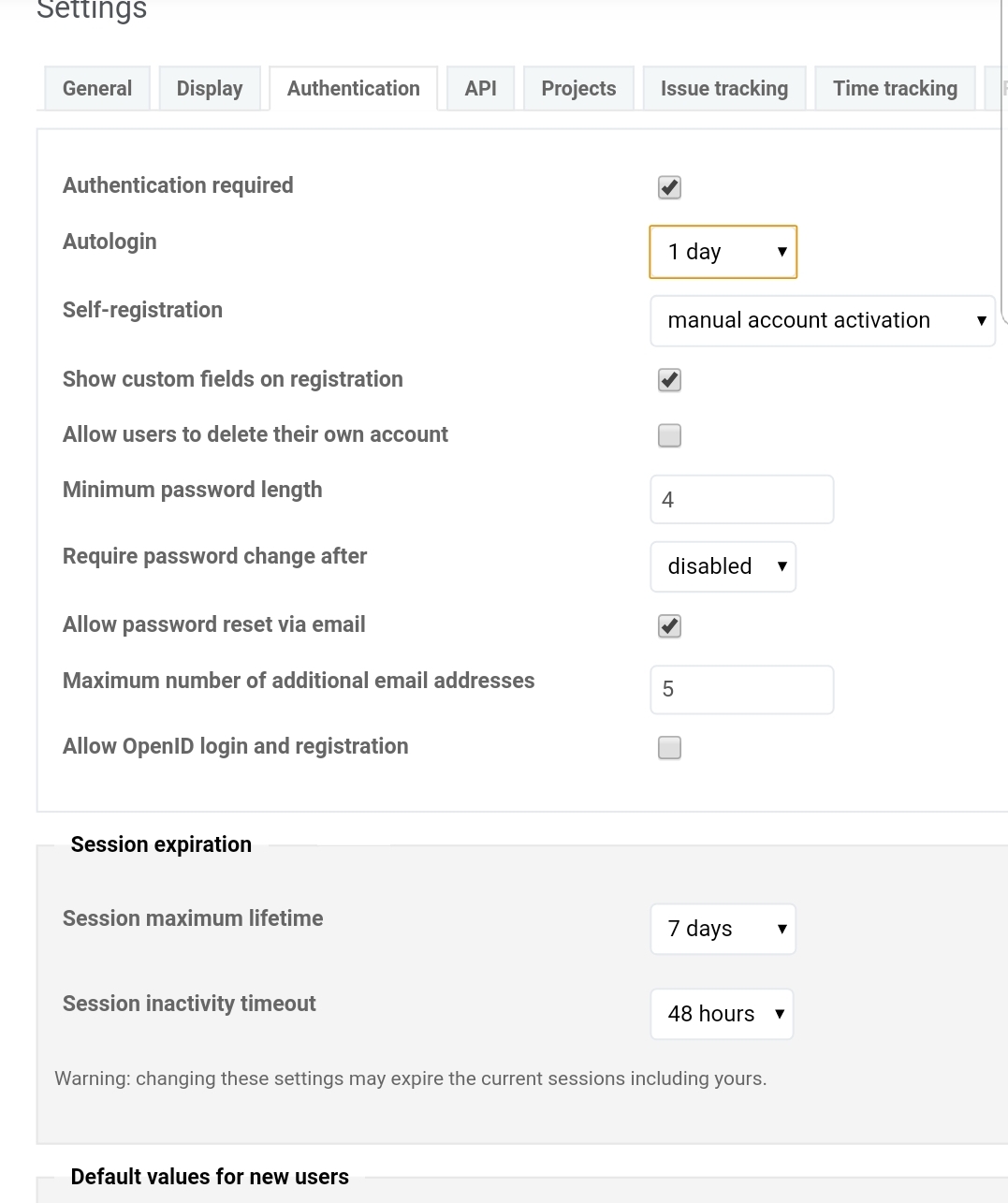This screenshot has width=1008, height=1203.
Task: Click the Session expiration section heading
Action: pos(161,844)
